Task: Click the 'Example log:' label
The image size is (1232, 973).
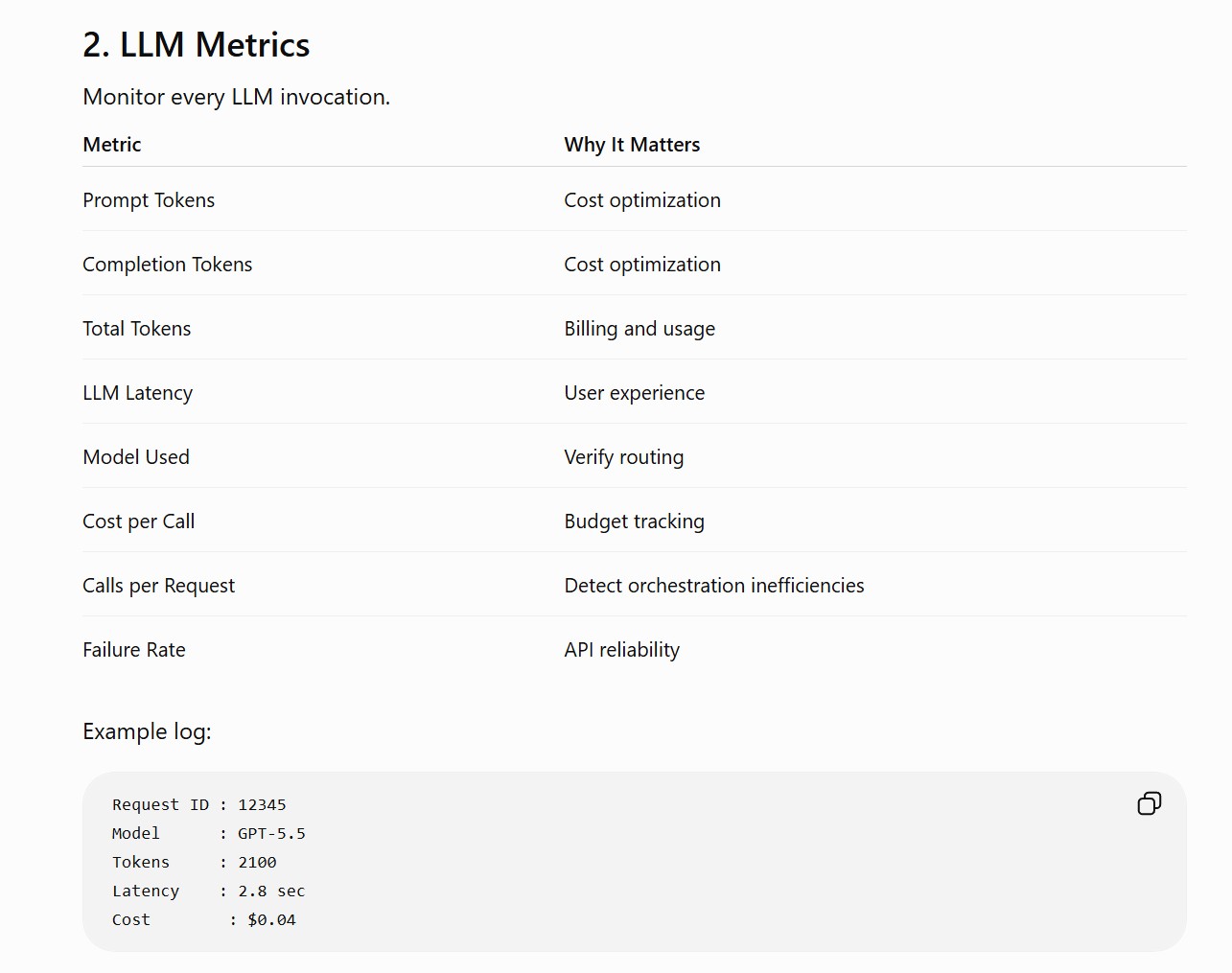Action: point(147,731)
